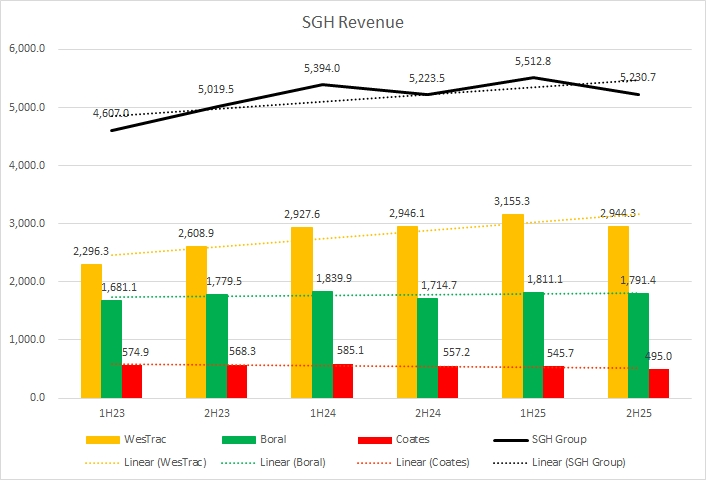
Task: Select the yellow WesTrac bar for 1H25
Action: 513,305
